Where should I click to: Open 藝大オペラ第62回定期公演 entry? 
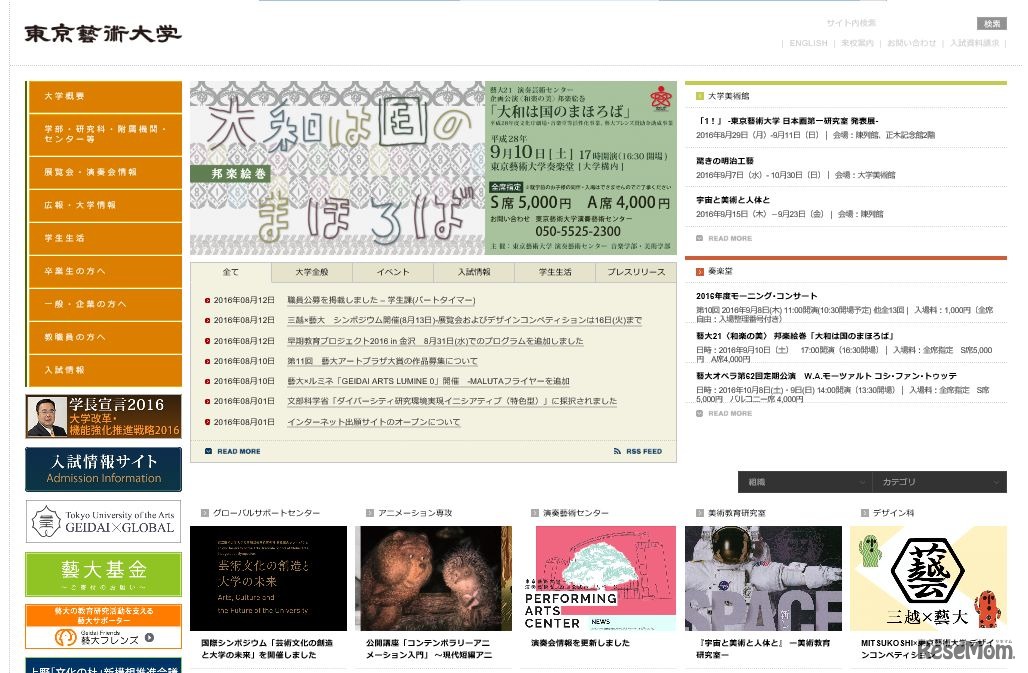coord(826,376)
